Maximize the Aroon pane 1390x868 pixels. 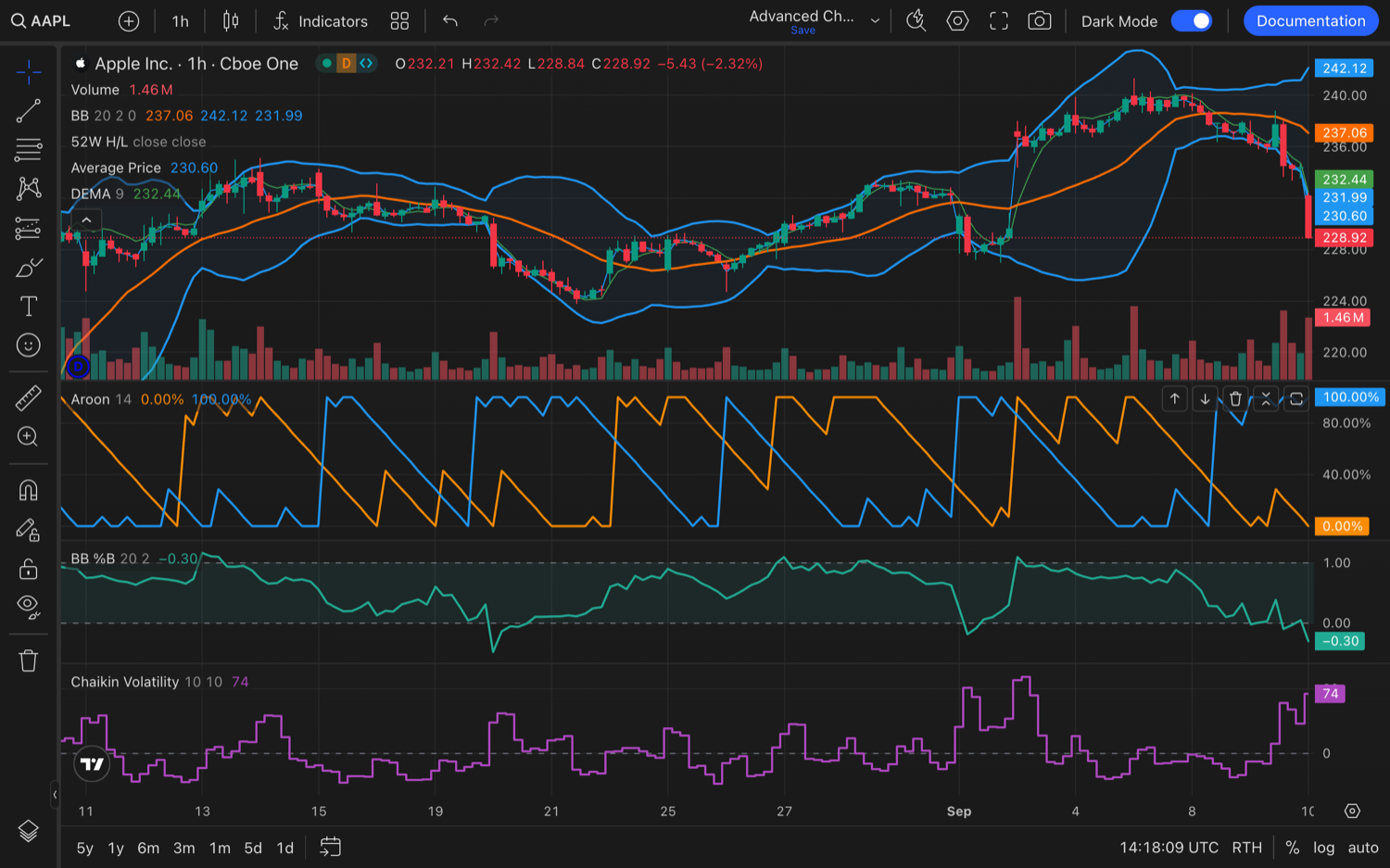pyautogui.click(x=1296, y=398)
